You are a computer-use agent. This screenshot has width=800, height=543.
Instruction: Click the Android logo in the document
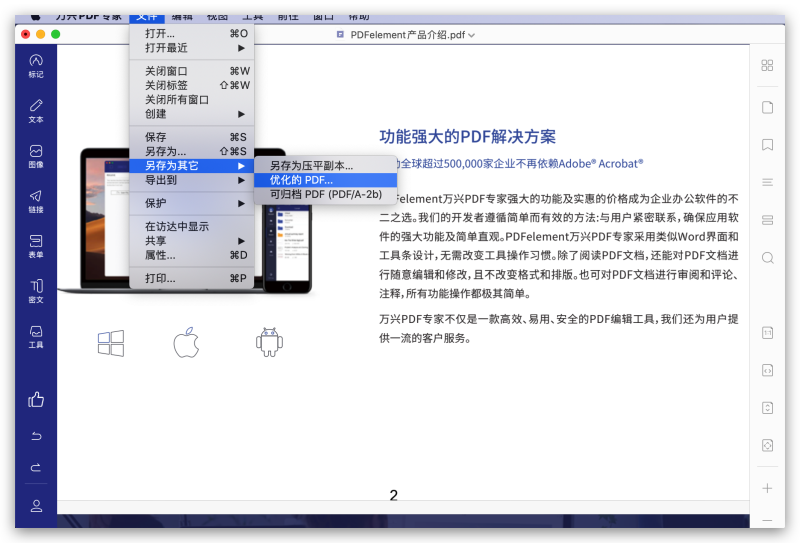pyautogui.click(x=269, y=342)
